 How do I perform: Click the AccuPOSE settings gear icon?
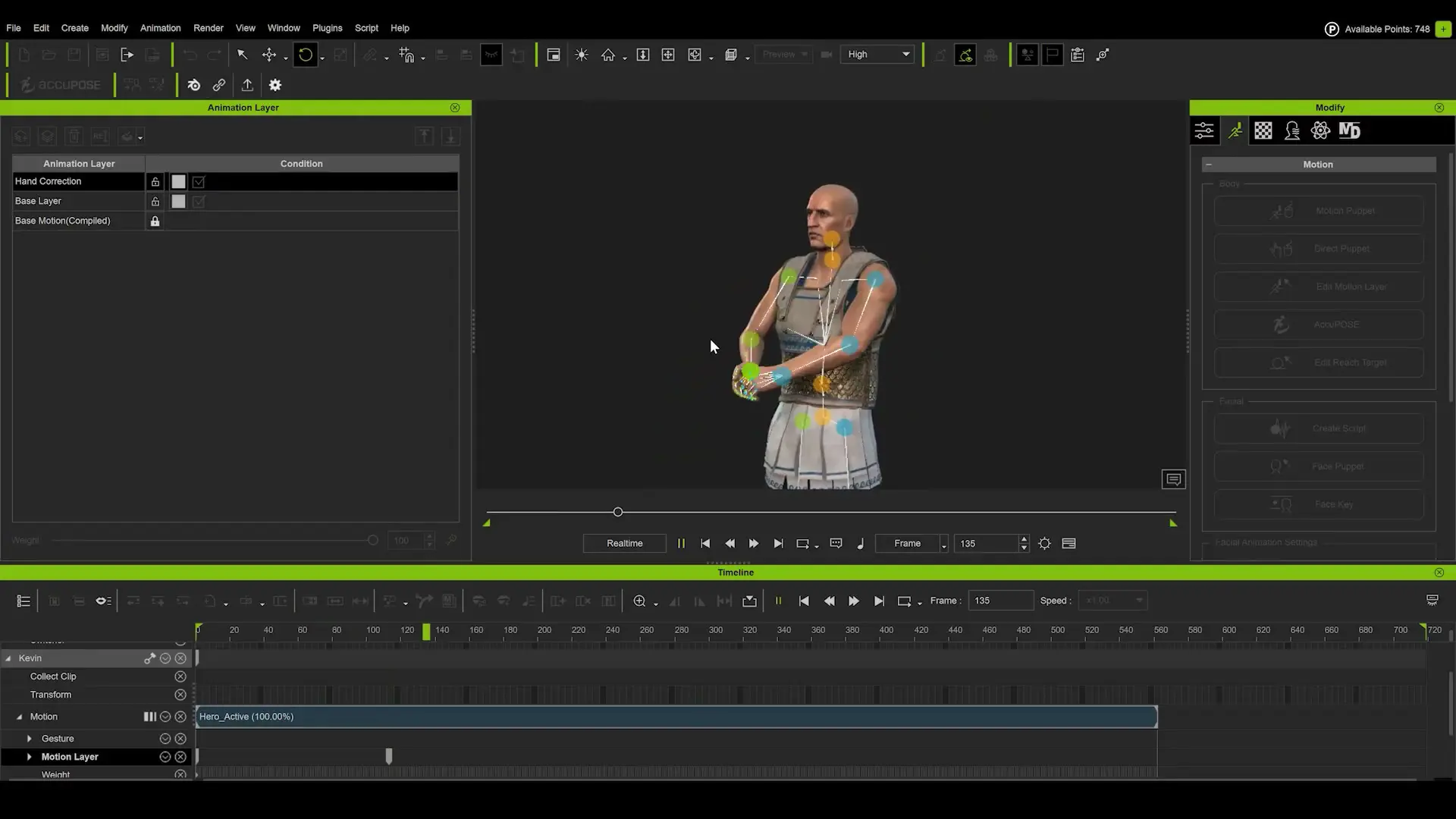coord(275,84)
